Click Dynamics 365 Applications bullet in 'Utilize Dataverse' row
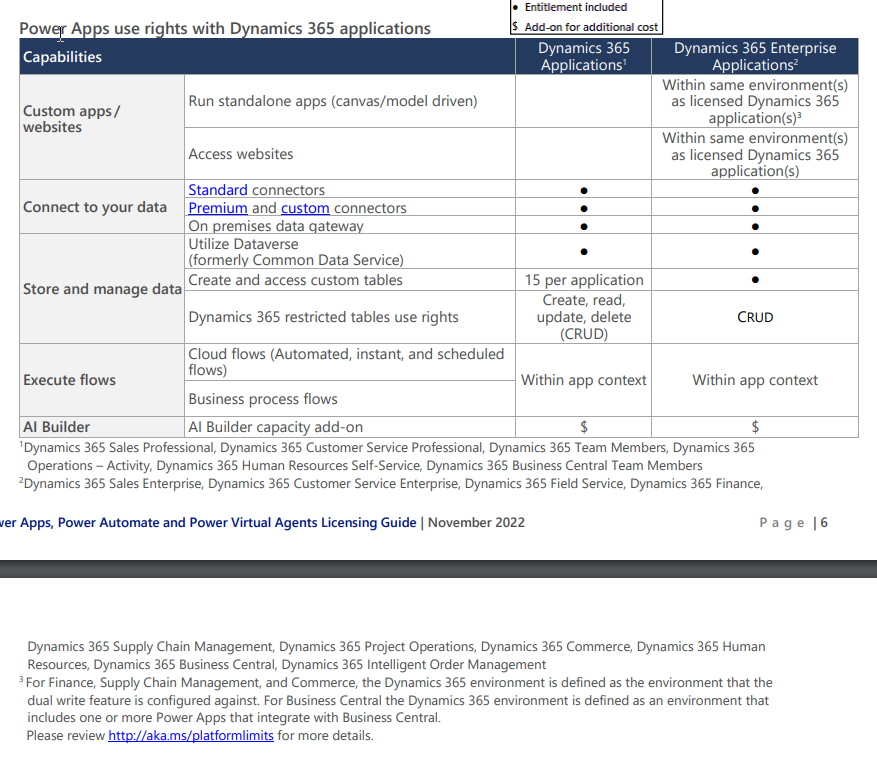Image resolution: width=877 pixels, height=758 pixels. 584,252
